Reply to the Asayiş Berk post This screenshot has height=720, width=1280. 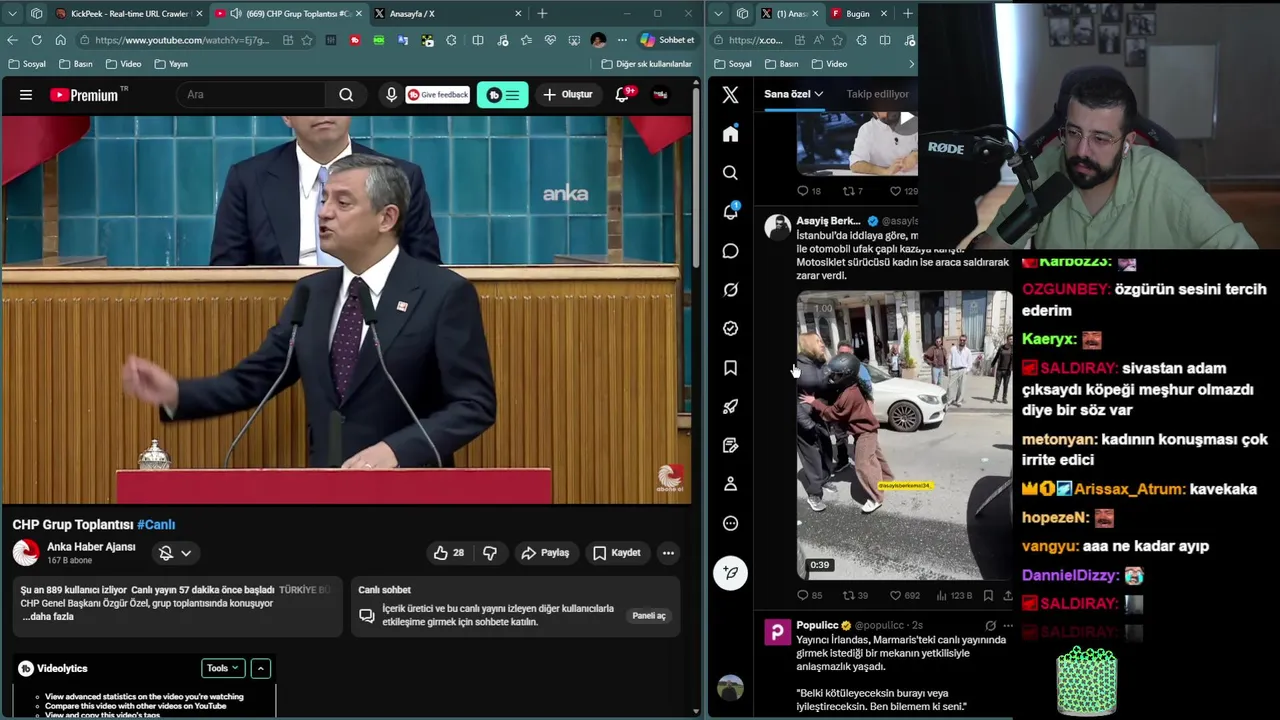click(808, 596)
